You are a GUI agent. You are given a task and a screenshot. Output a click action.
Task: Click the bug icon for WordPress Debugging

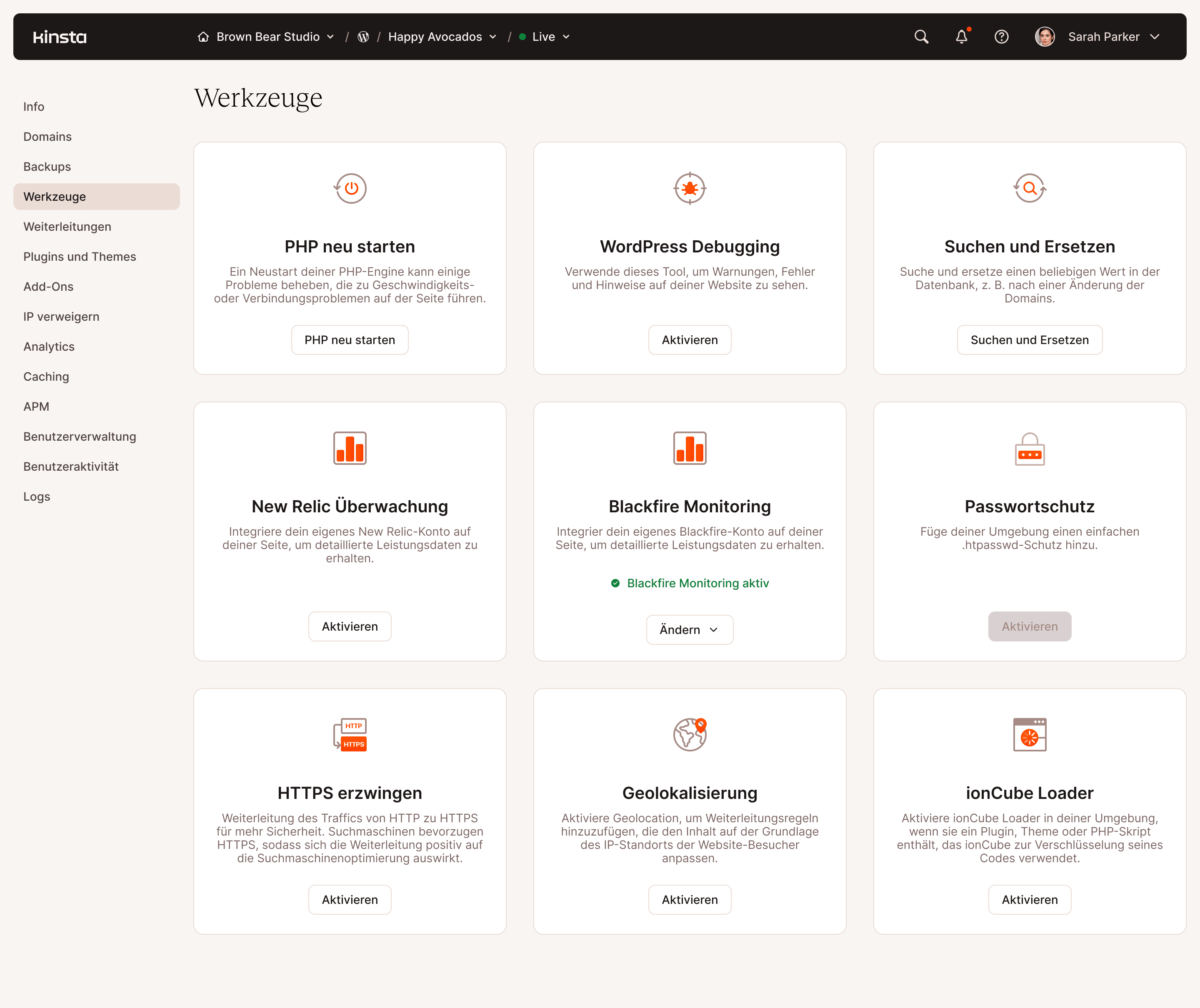point(690,189)
